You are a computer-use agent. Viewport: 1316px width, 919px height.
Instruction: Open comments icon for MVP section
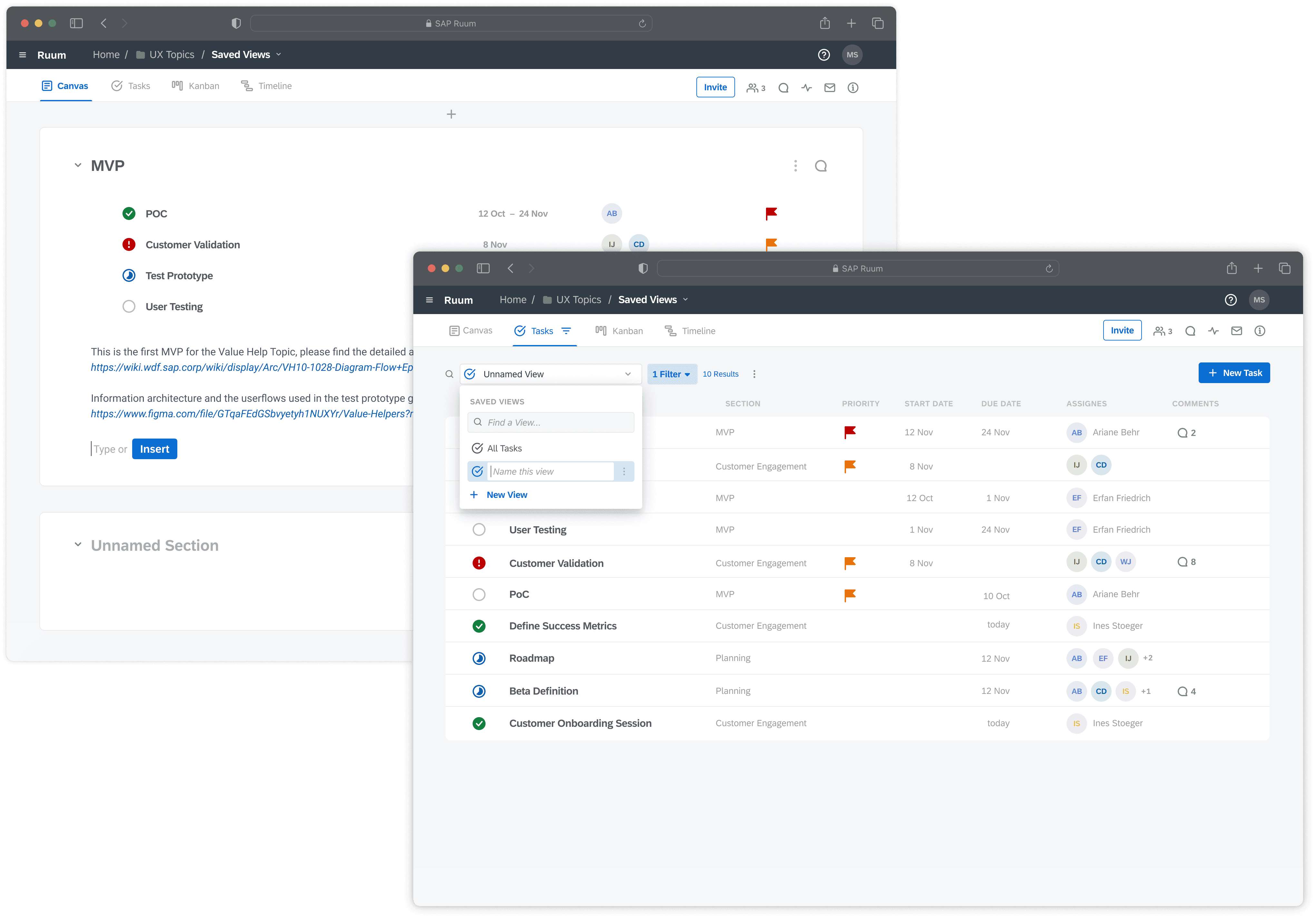(x=821, y=166)
